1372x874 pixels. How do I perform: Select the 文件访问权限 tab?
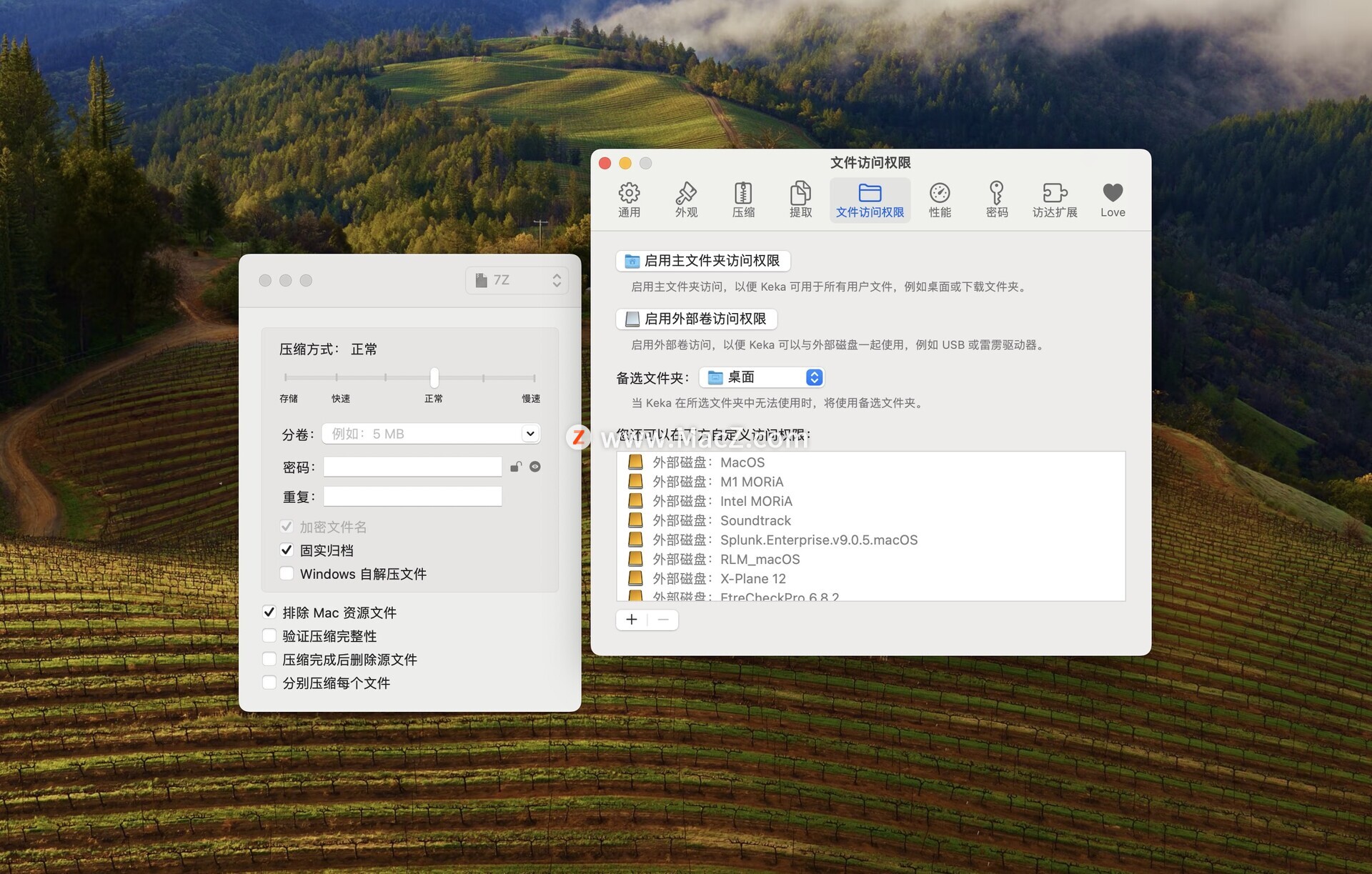[870, 200]
